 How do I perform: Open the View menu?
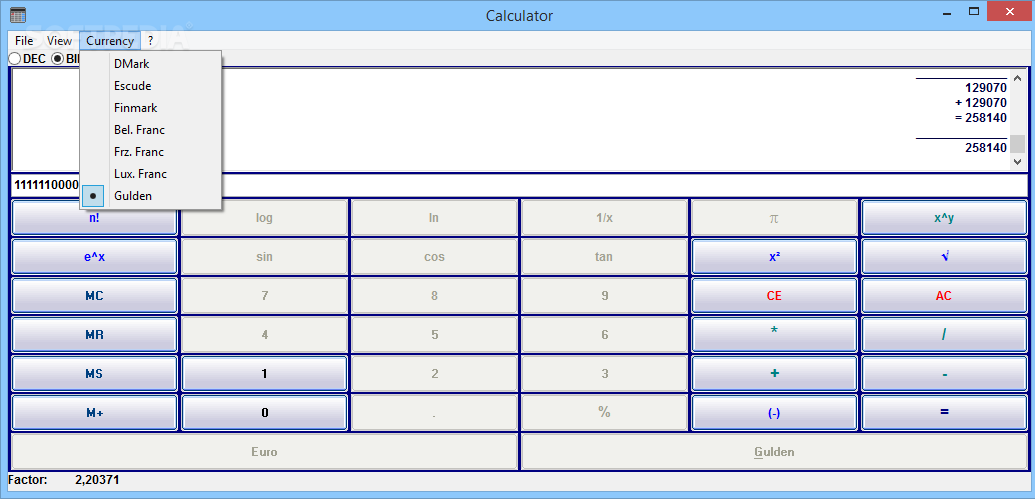tap(59, 41)
